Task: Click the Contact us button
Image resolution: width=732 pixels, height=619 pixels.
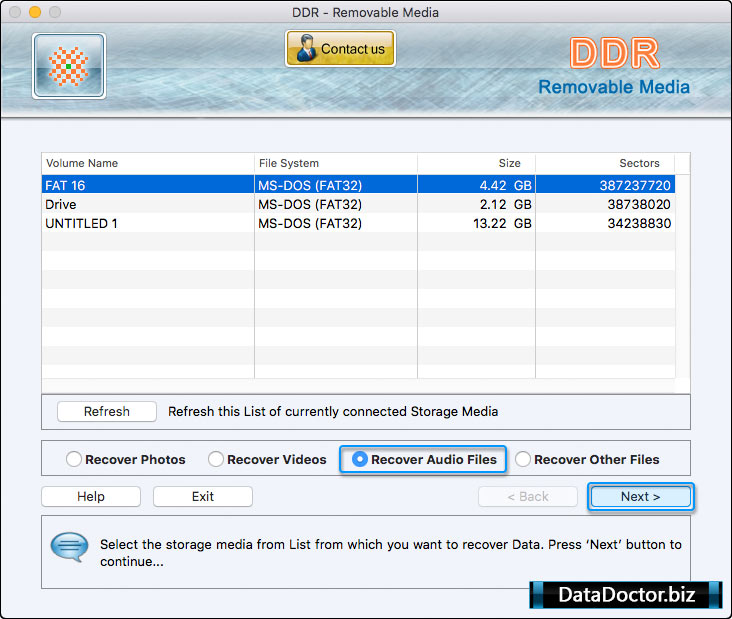Action: (340, 49)
